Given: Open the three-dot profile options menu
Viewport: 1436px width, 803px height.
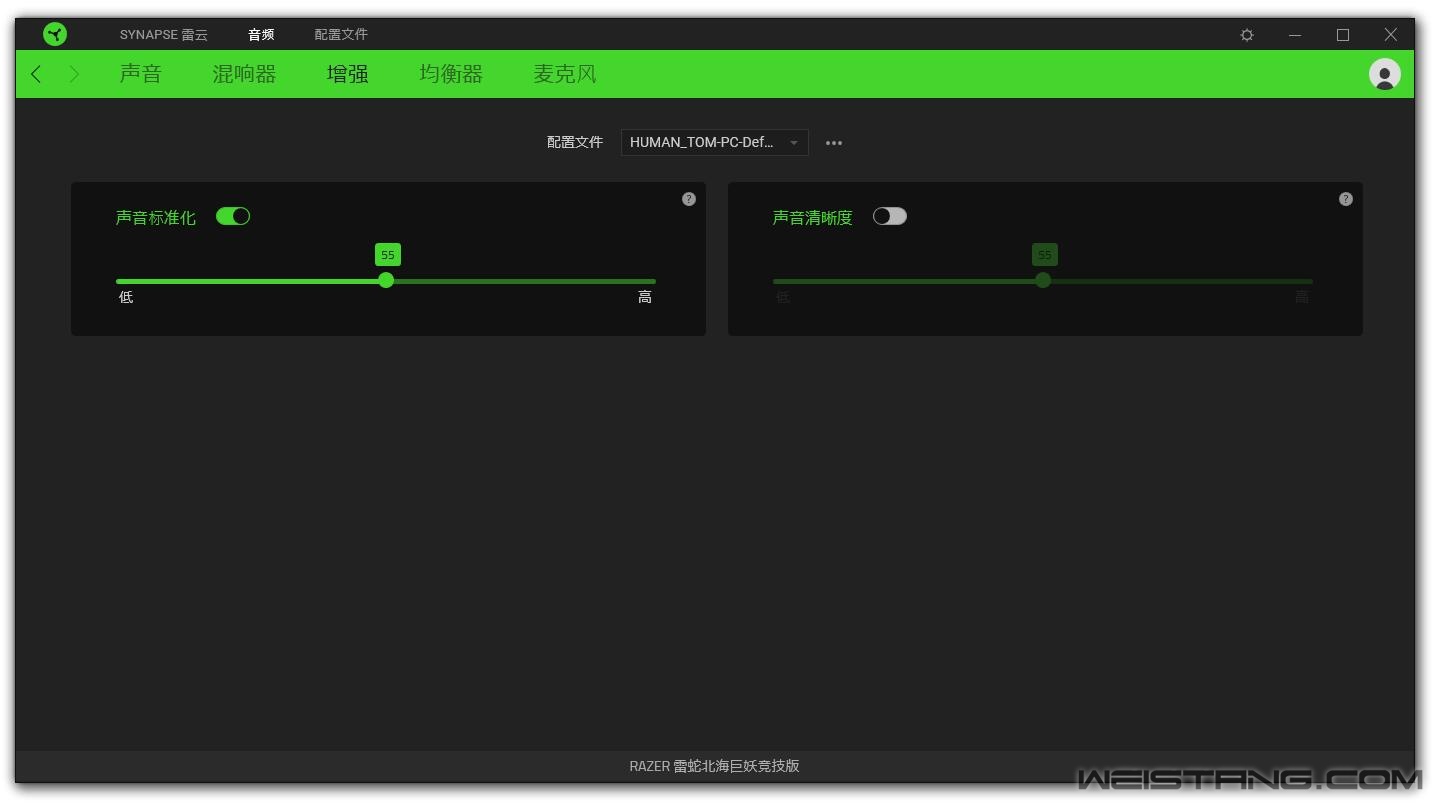Looking at the screenshot, I should 833,143.
